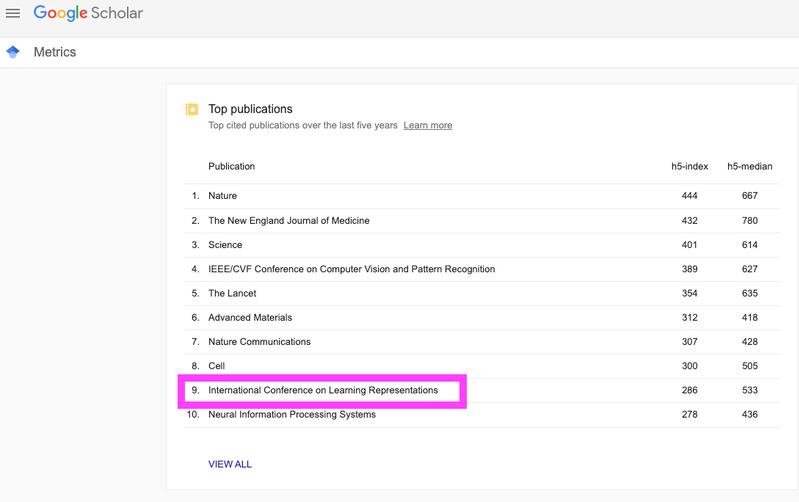Viewport: 799px width, 502px height.
Task: Click the h5-index column header
Action: [689, 166]
